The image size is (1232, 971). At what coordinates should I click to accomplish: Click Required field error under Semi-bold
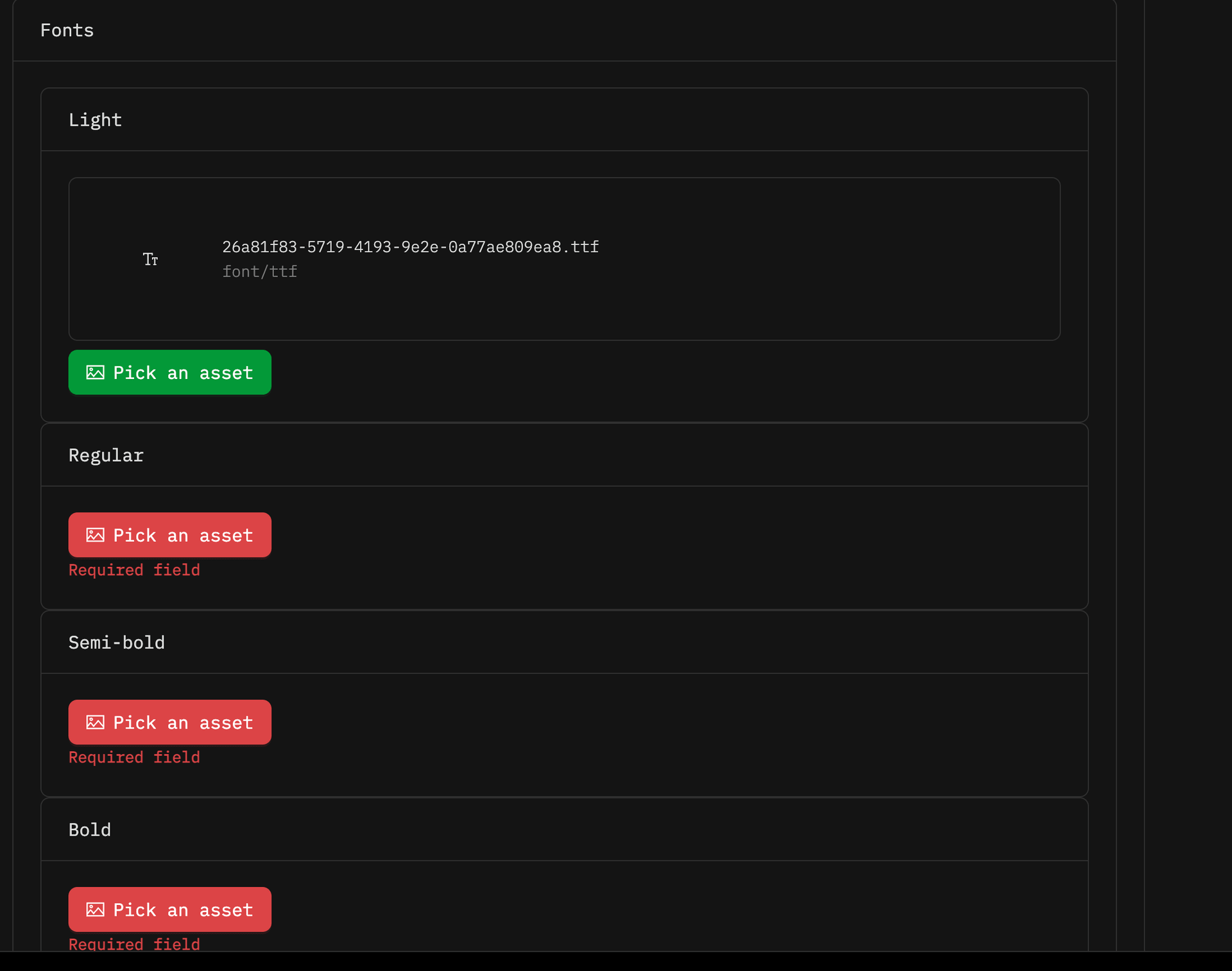[134, 757]
